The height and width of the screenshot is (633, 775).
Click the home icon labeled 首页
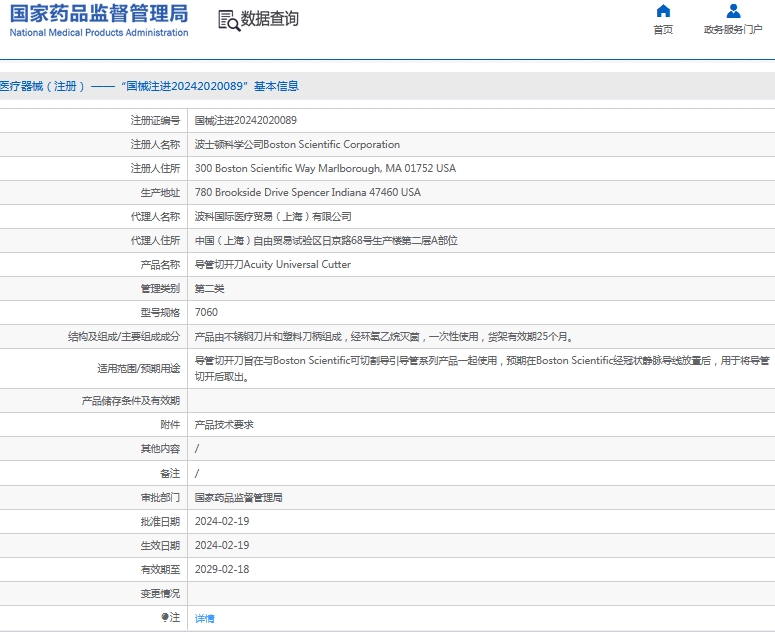663,11
